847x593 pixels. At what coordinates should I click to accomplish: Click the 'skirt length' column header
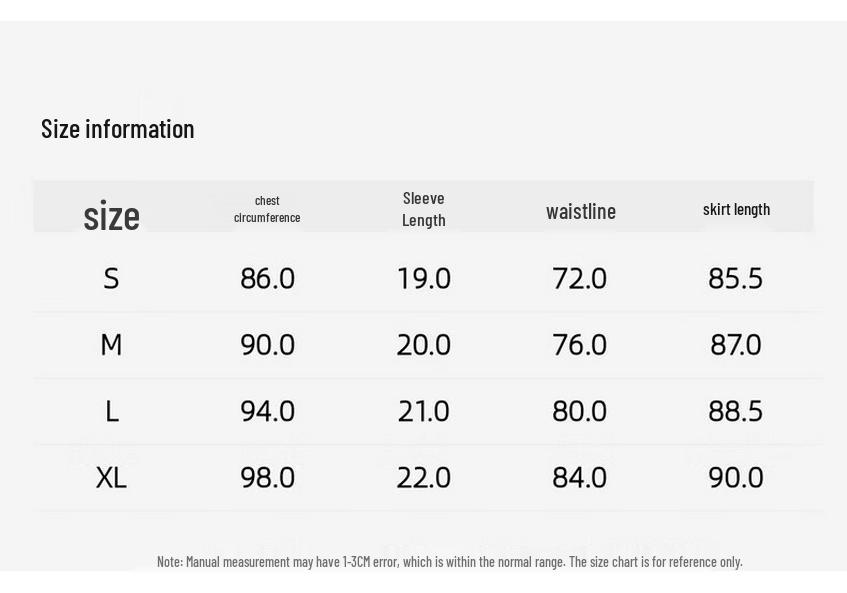click(736, 210)
